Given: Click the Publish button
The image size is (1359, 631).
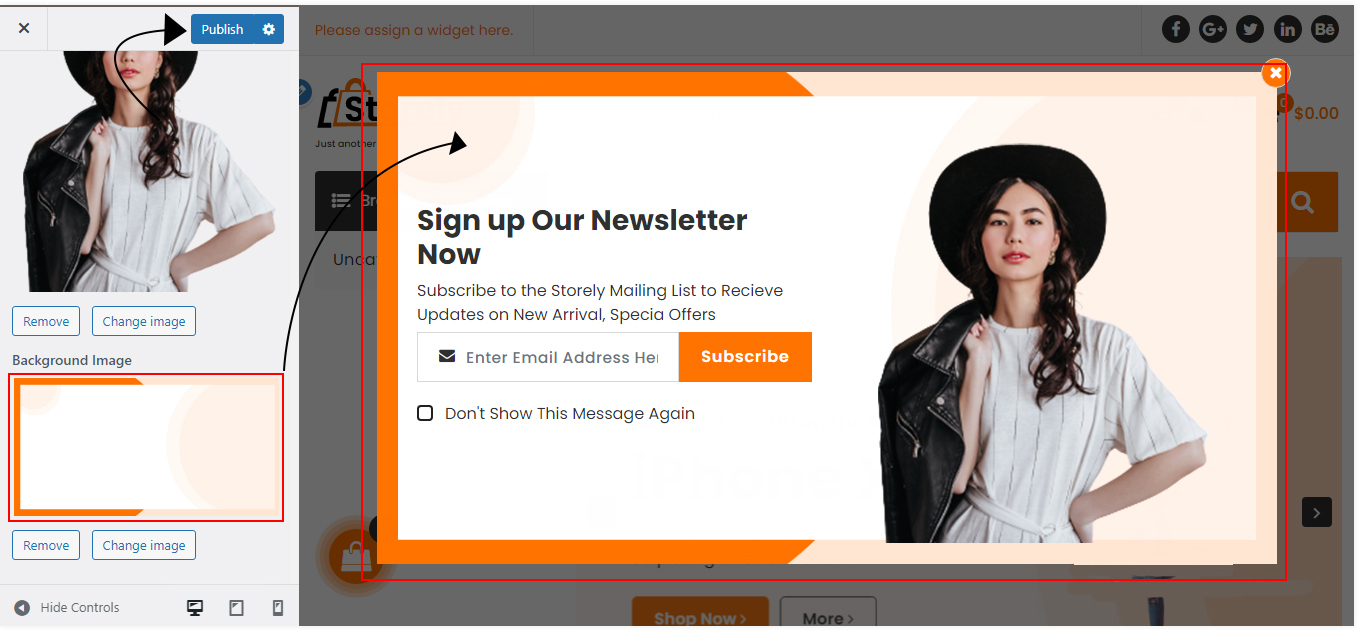Looking at the screenshot, I should point(222,29).
